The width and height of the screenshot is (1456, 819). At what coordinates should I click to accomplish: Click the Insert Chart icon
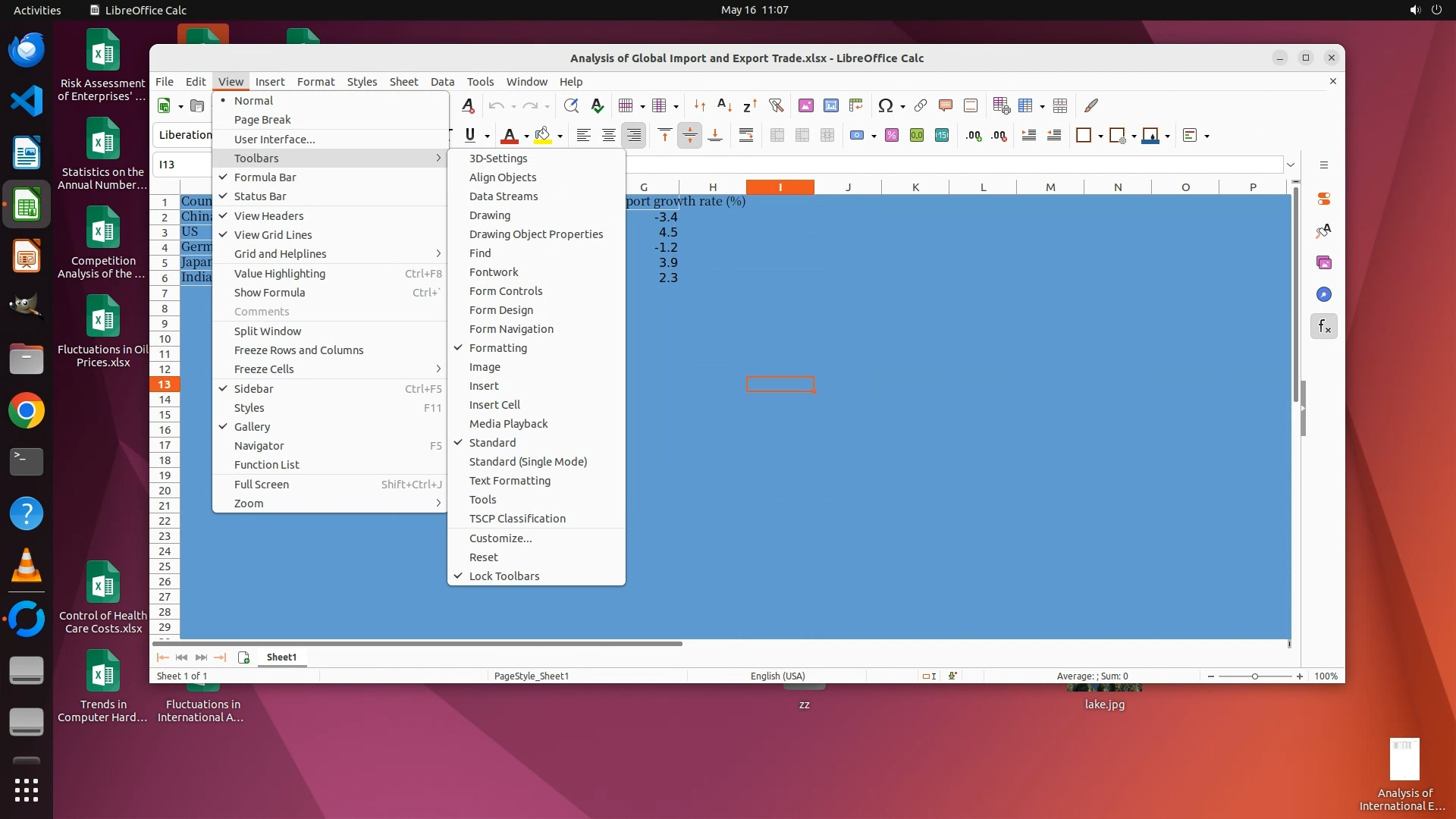point(831,106)
